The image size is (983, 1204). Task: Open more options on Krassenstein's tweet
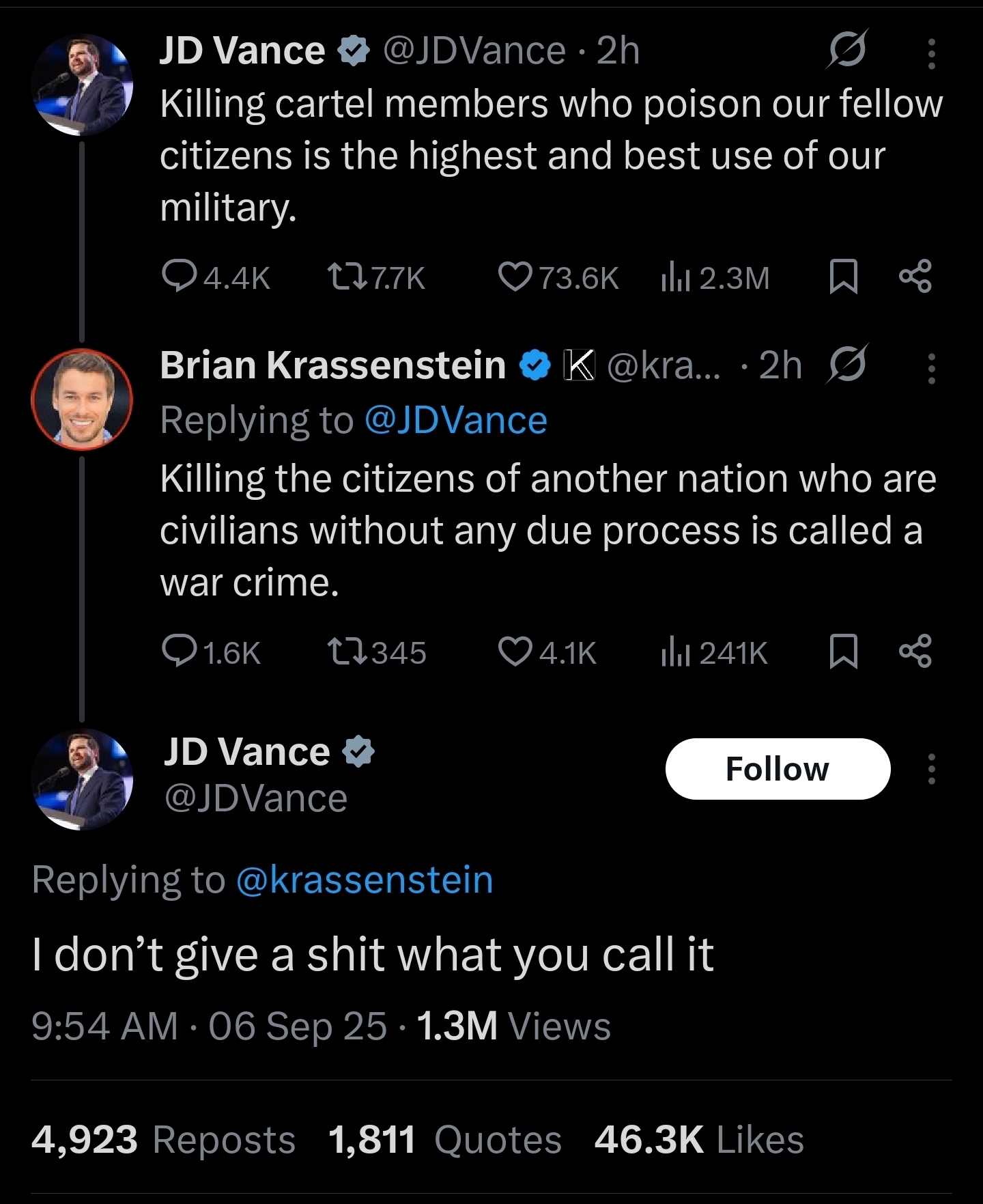[931, 369]
